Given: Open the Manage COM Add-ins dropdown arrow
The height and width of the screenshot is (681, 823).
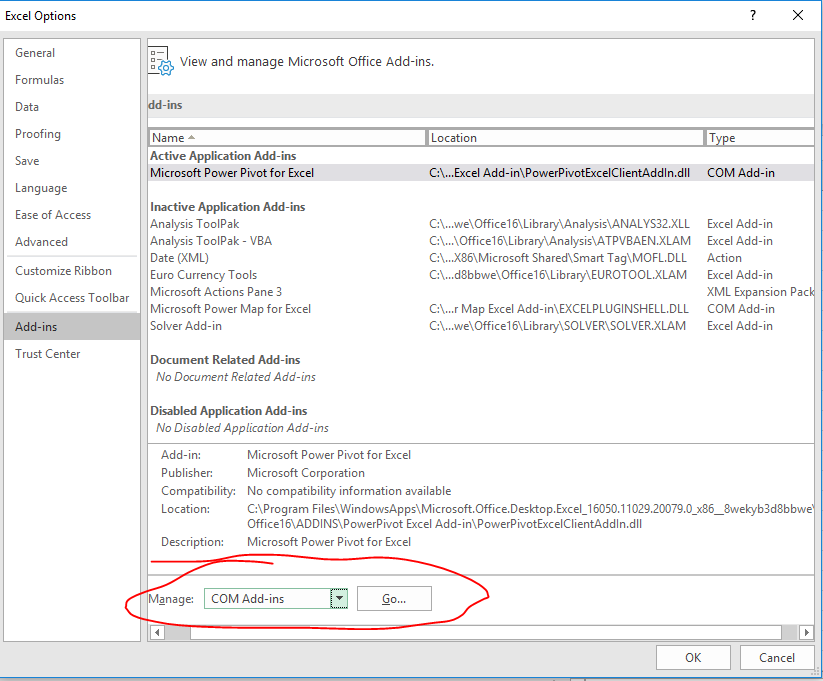Looking at the screenshot, I should [x=339, y=599].
